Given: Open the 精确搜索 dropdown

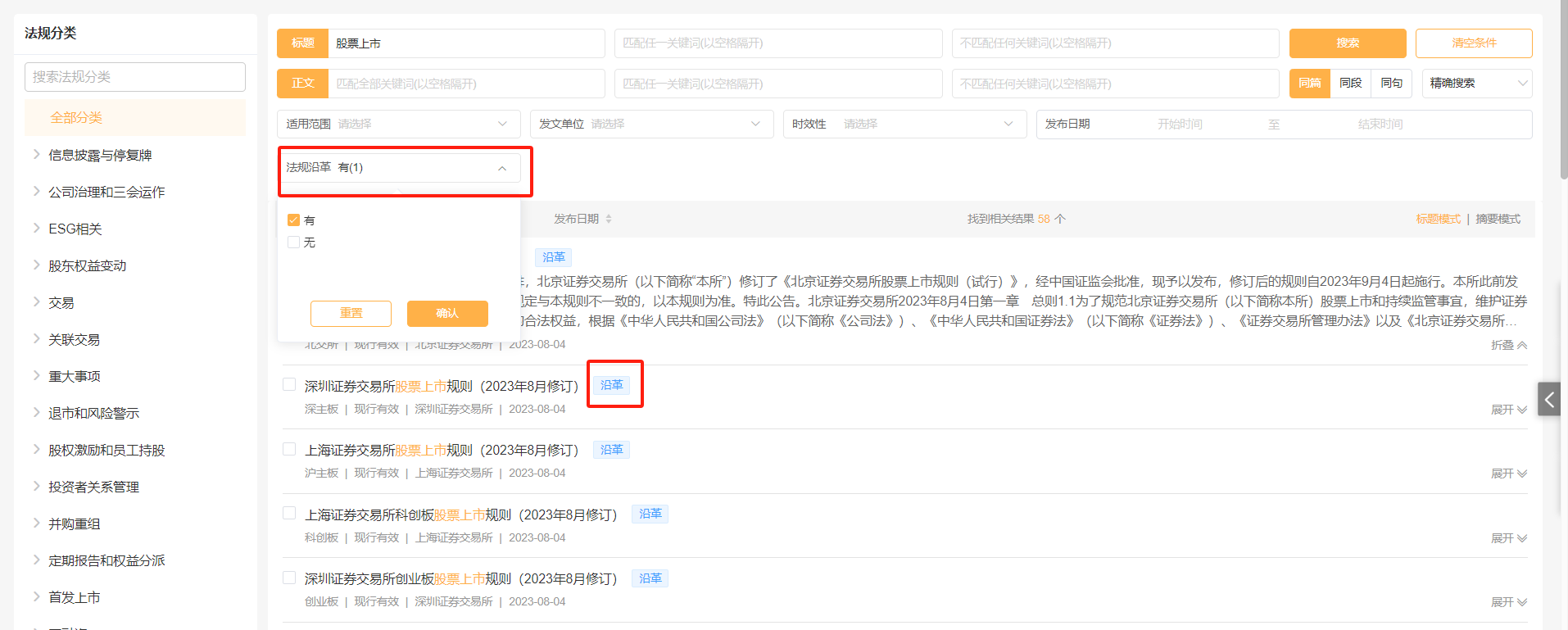Looking at the screenshot, I should click(x=1477, y=84).
